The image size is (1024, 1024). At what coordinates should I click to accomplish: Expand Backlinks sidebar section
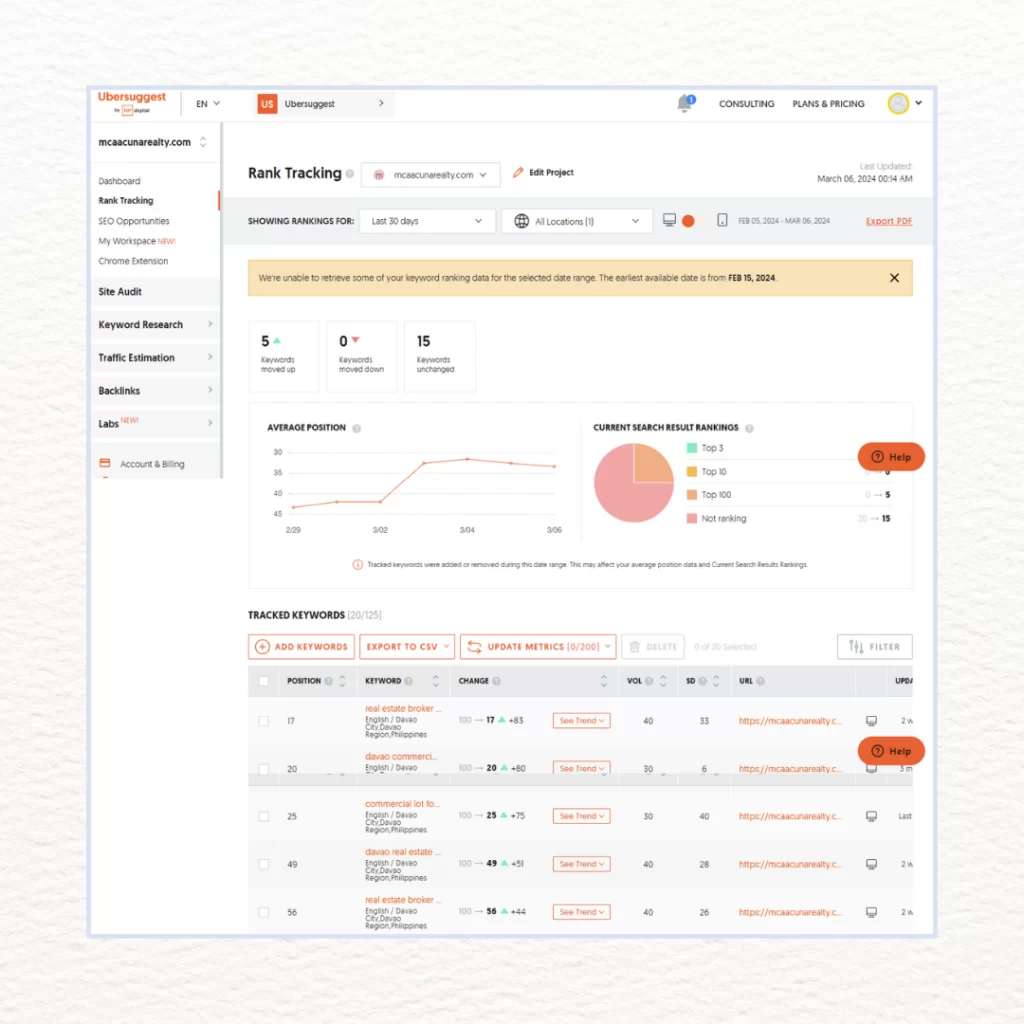tap(155, 391)
